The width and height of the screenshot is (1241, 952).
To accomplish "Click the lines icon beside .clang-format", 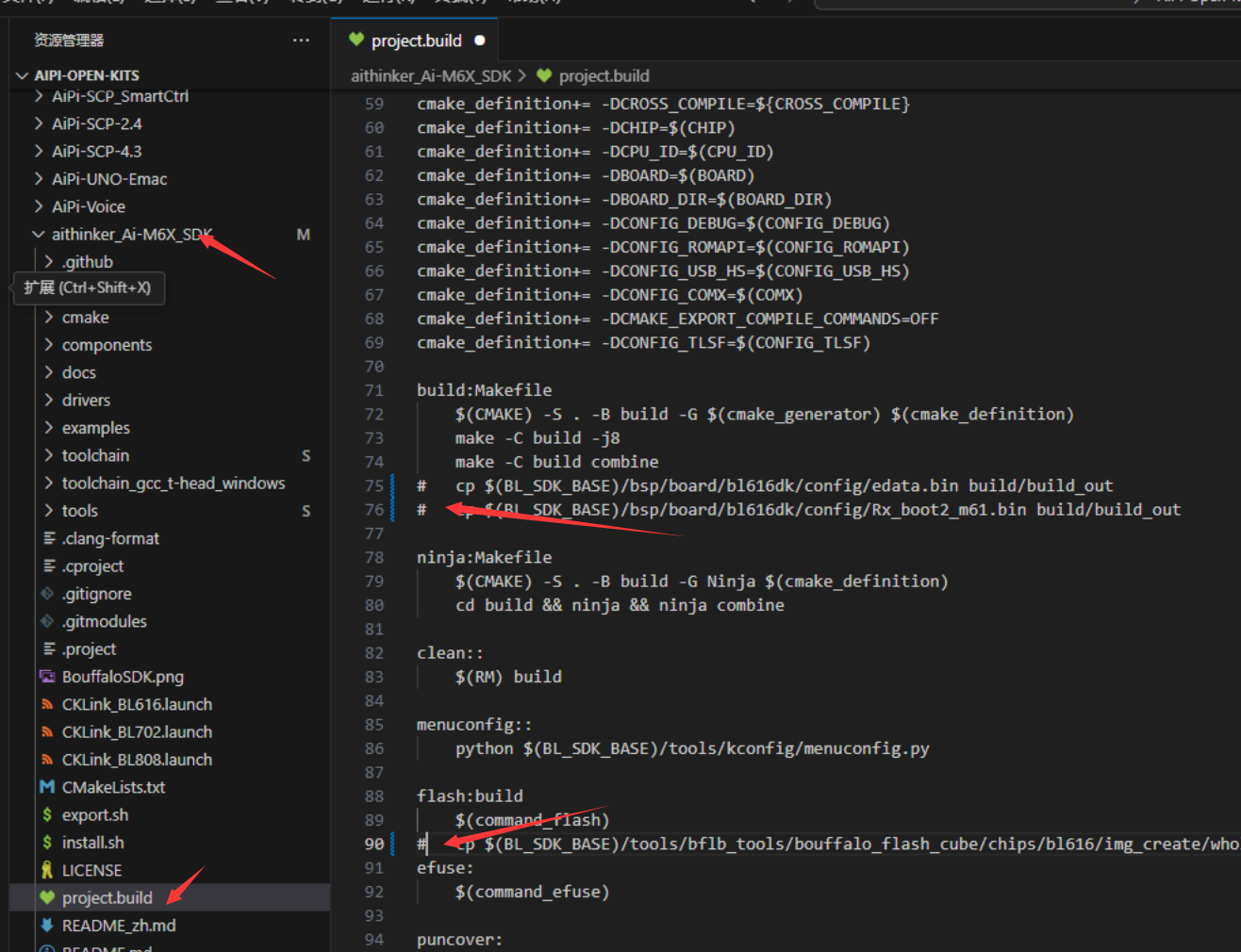I will (49, 538).
